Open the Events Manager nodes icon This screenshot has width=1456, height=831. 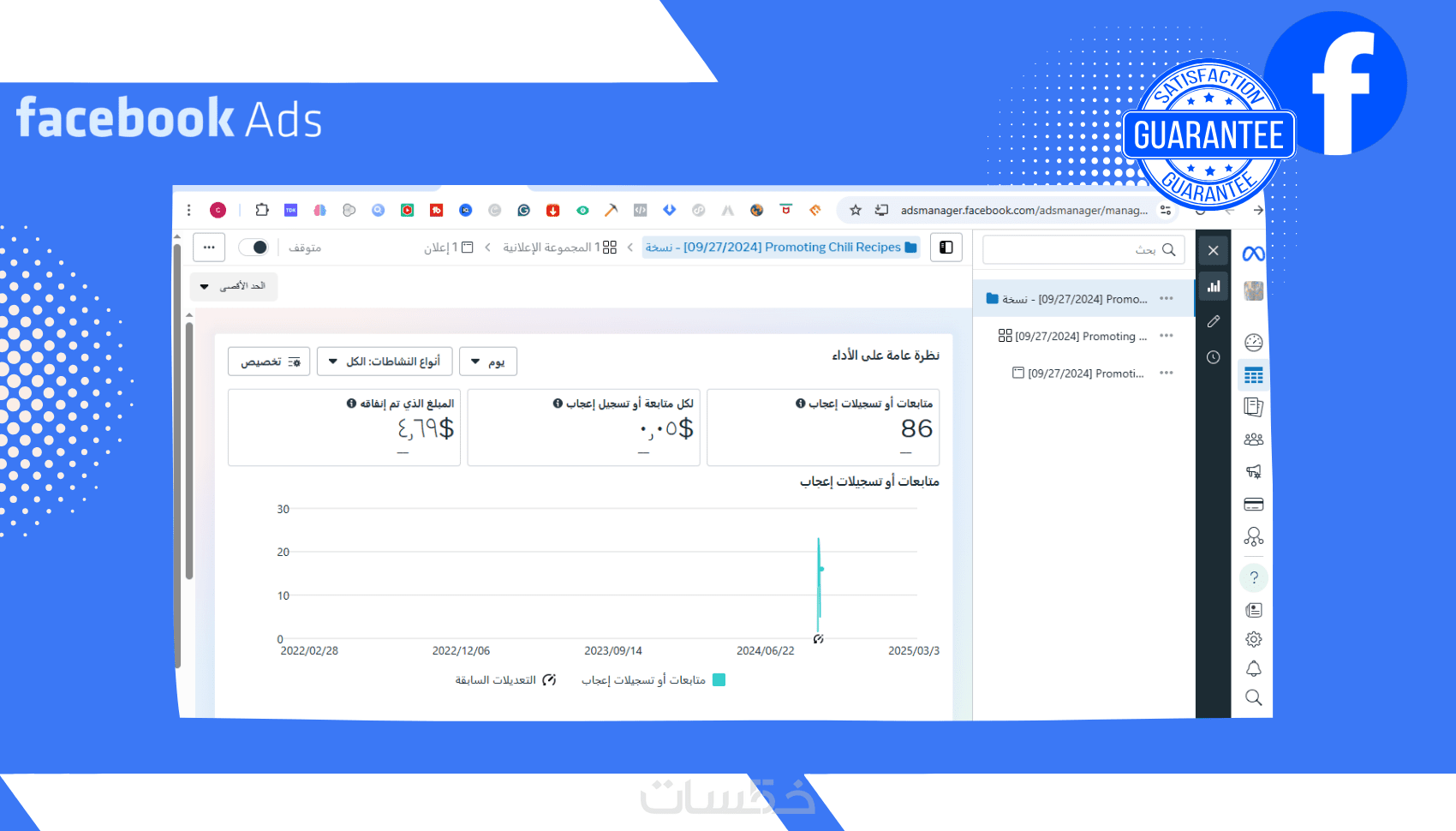(x=1253, y=537)
